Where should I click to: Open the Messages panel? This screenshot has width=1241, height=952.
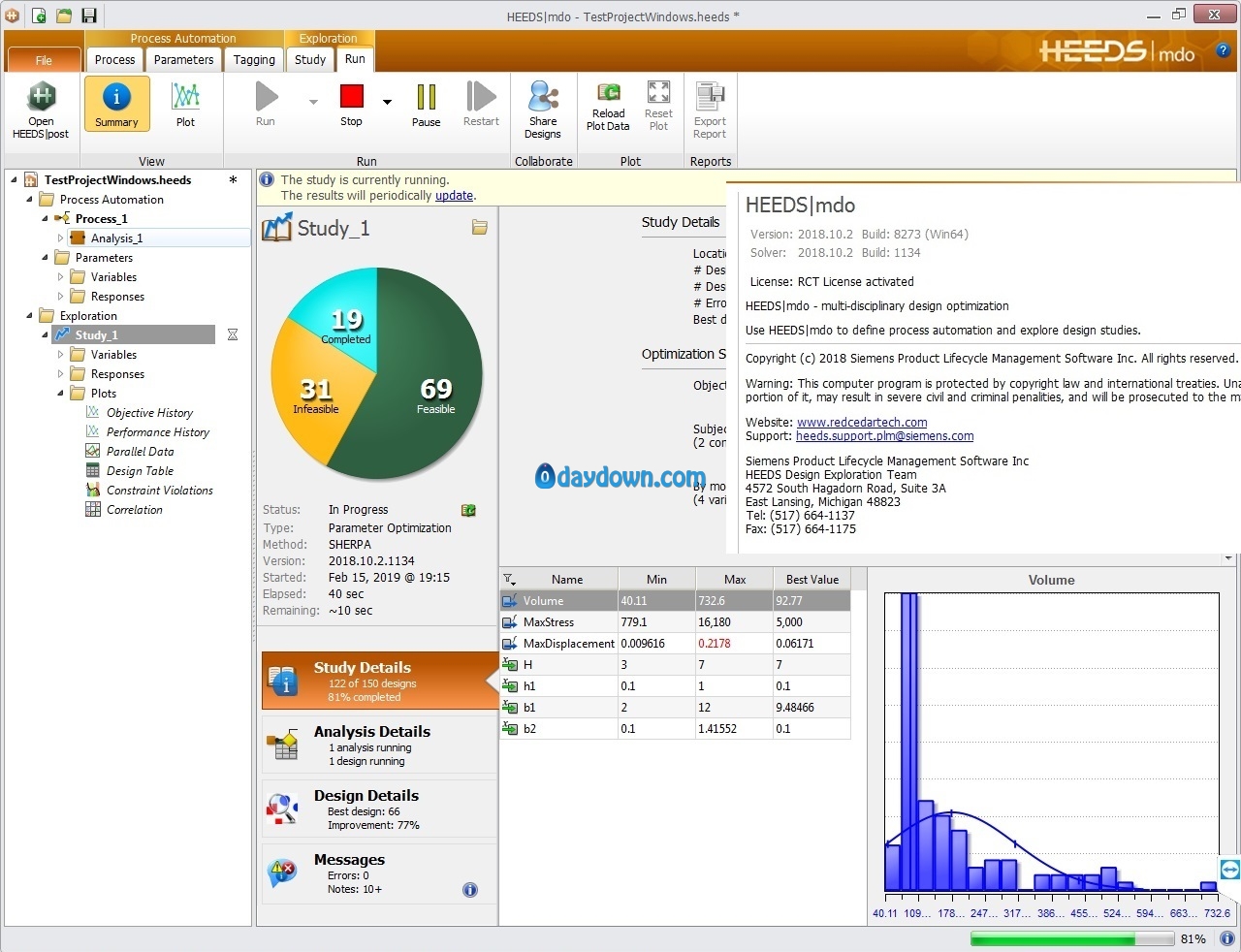(379, 873)
